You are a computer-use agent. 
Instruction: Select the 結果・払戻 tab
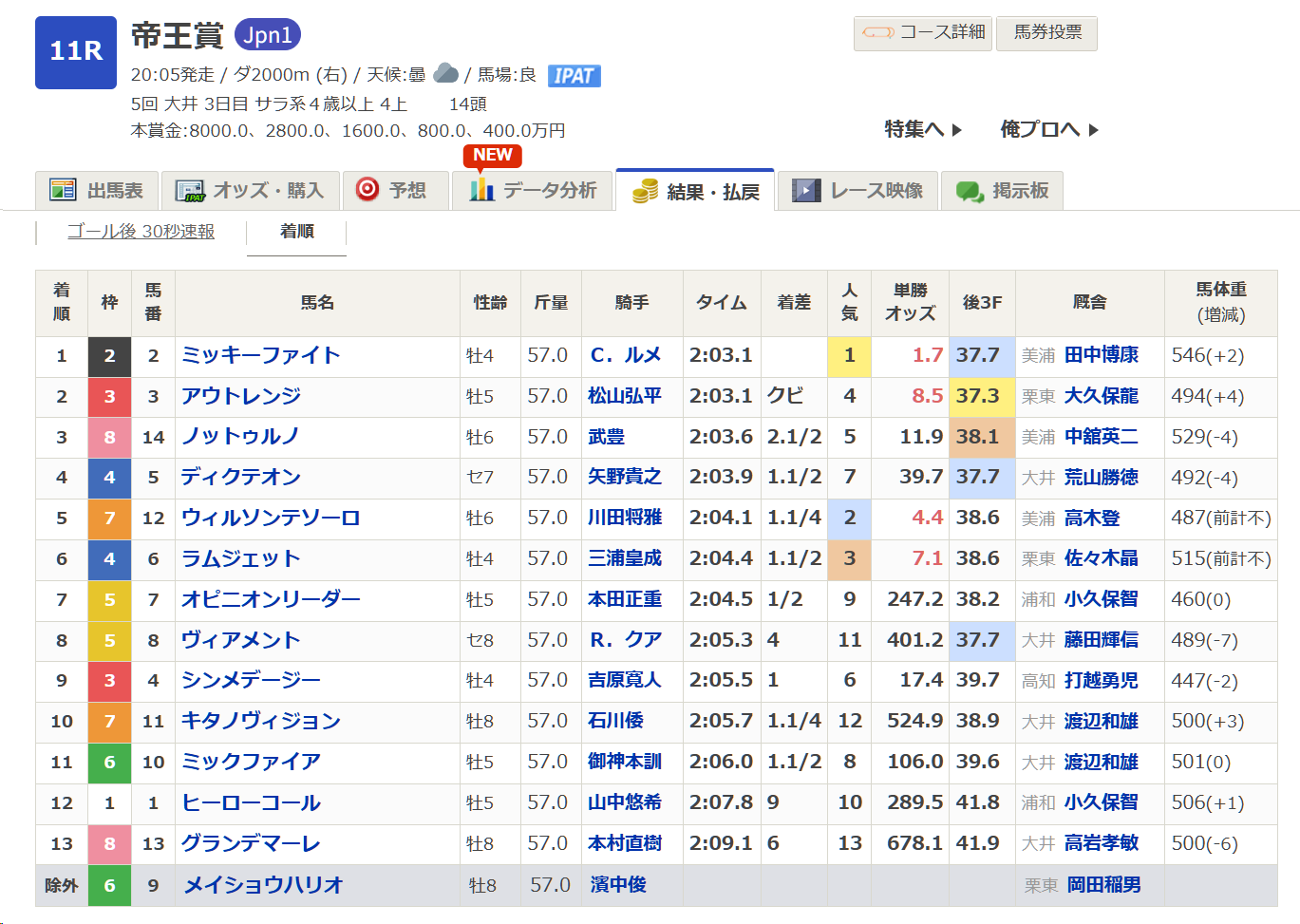695,191
